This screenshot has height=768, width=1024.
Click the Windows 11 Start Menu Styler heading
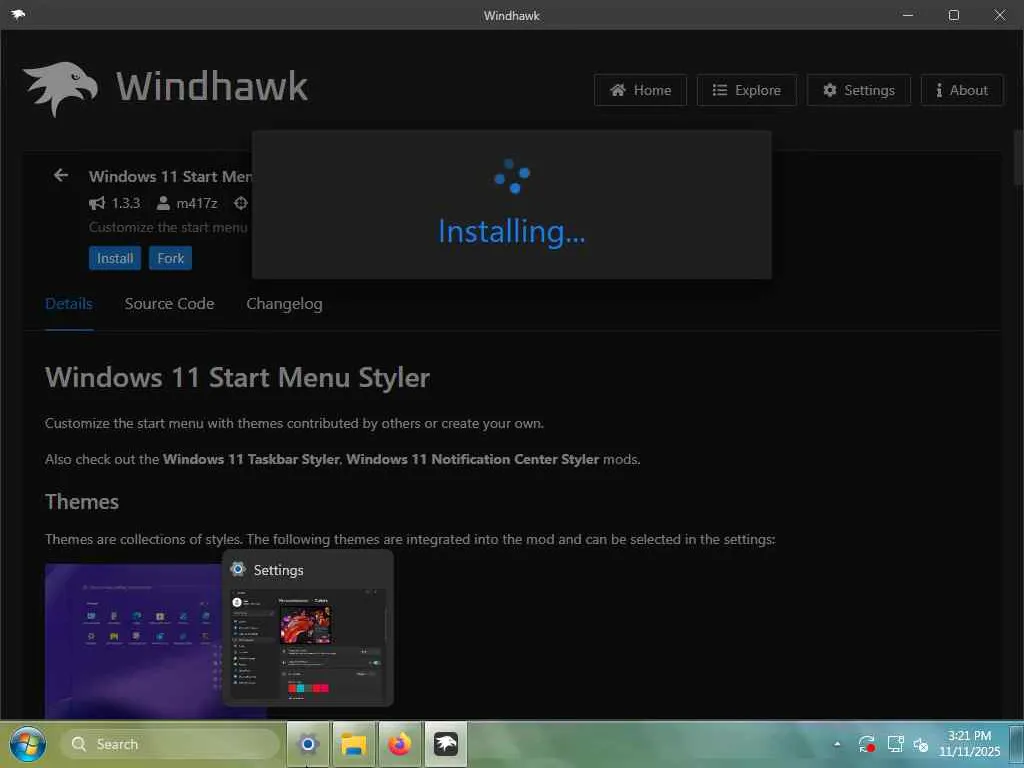[x=237, y=377]
